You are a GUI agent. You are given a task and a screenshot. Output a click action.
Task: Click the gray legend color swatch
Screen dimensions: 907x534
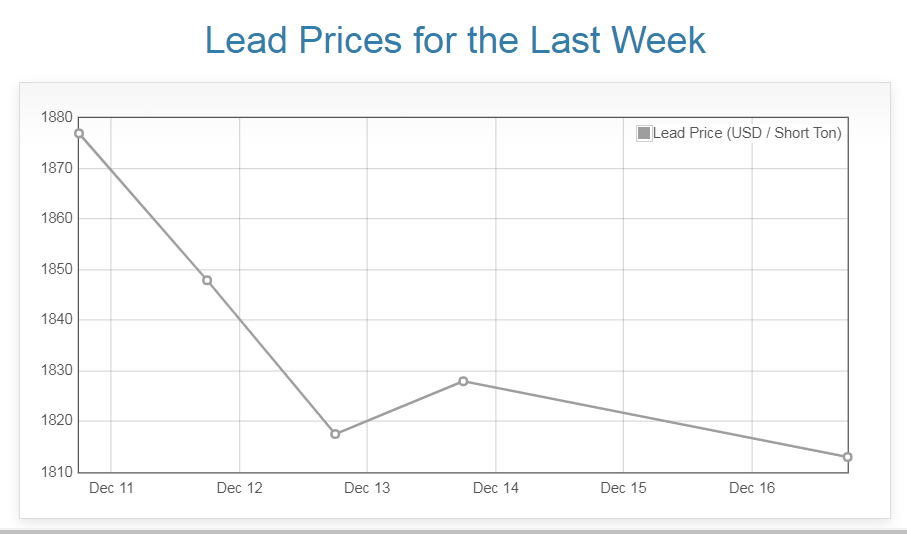pyautogui.click(x=644, y=133)
